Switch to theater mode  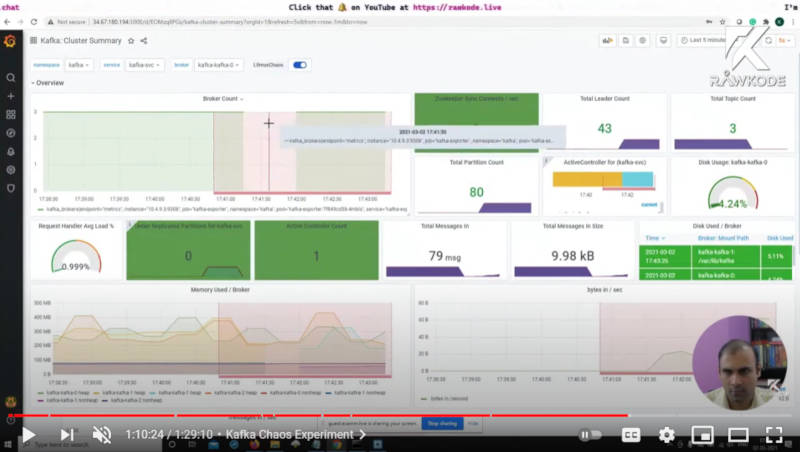(738, 435)
